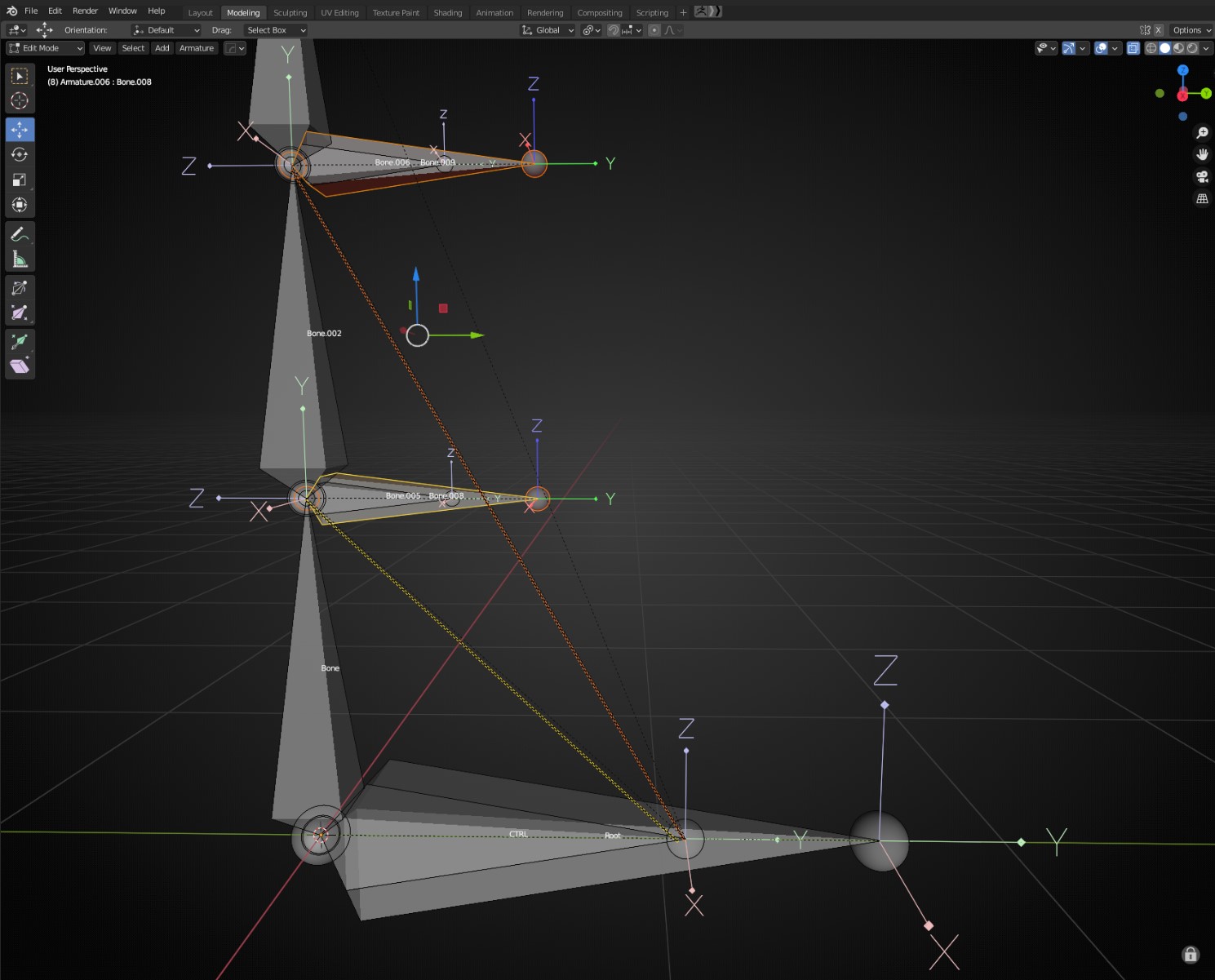
Task: Switch perspective/orthographic with grid icon
Action: [1202, 199]
